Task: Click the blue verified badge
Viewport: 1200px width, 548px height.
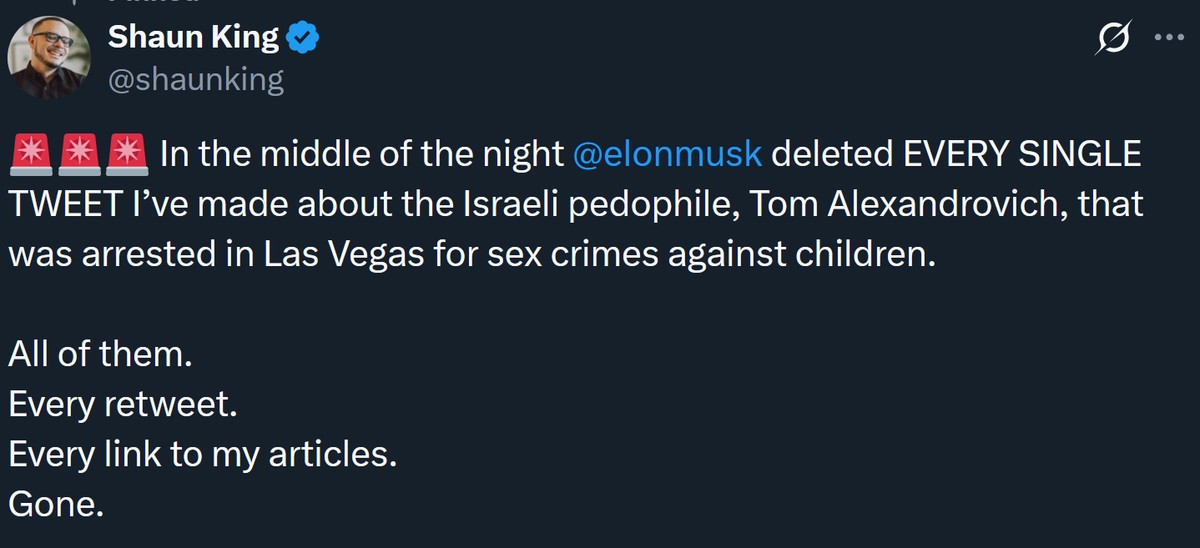Action: tap(303, 39)
